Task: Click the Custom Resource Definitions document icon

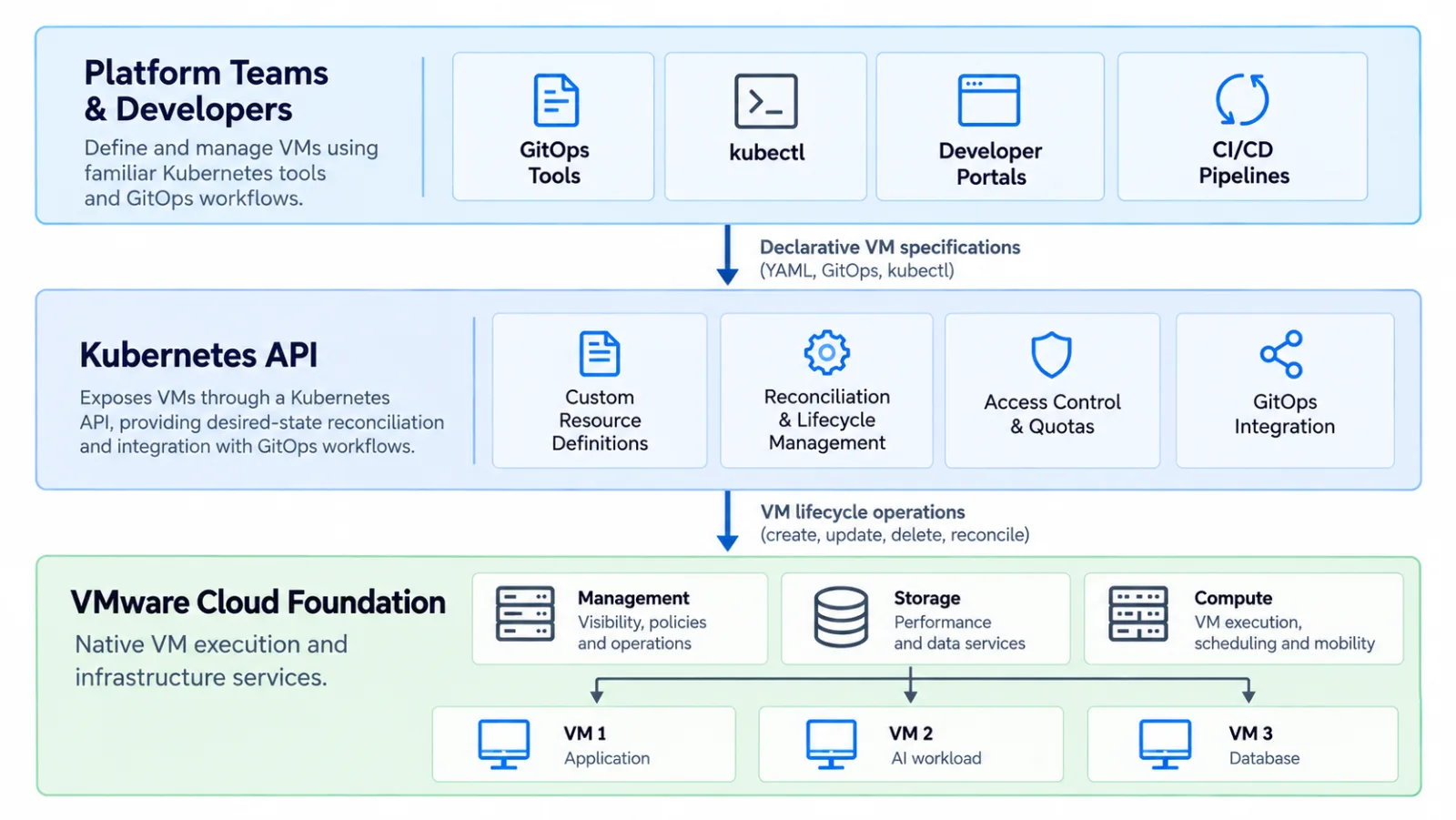Action: tap(600, 354)
